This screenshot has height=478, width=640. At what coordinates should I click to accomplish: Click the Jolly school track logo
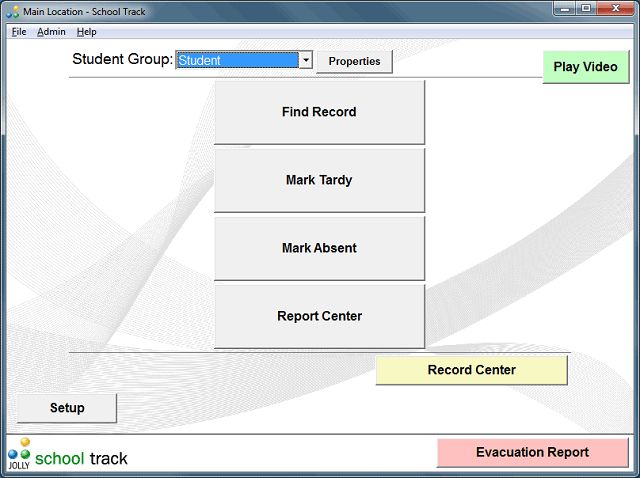coord(68,454)
